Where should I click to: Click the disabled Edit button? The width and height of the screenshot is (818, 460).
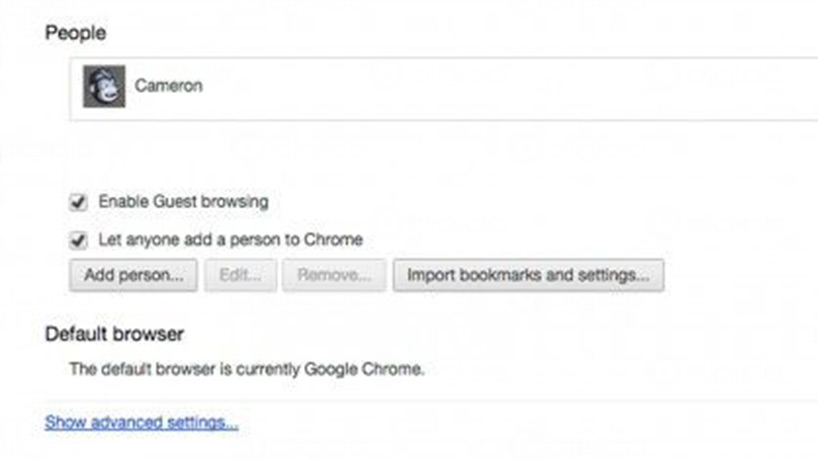pyautogui.click(x=240, y=275)
